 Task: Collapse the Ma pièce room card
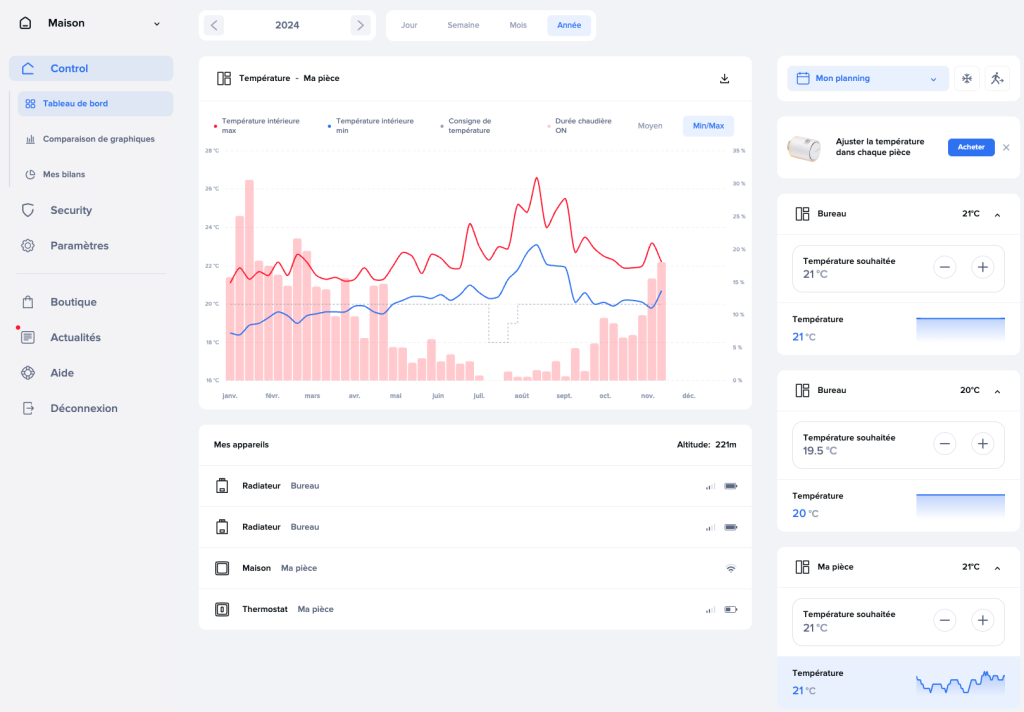tap(997, 567)
